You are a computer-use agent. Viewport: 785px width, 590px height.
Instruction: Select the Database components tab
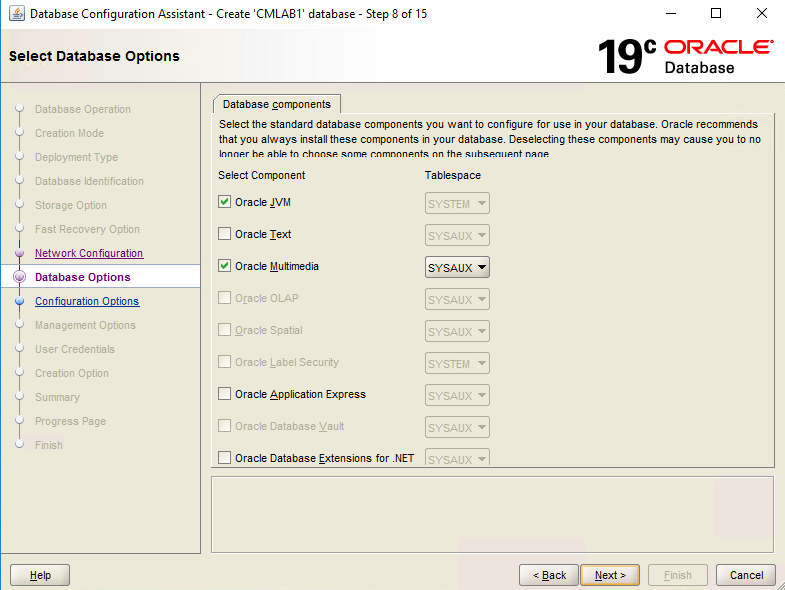pyautogui.click(x=277, y=104)
